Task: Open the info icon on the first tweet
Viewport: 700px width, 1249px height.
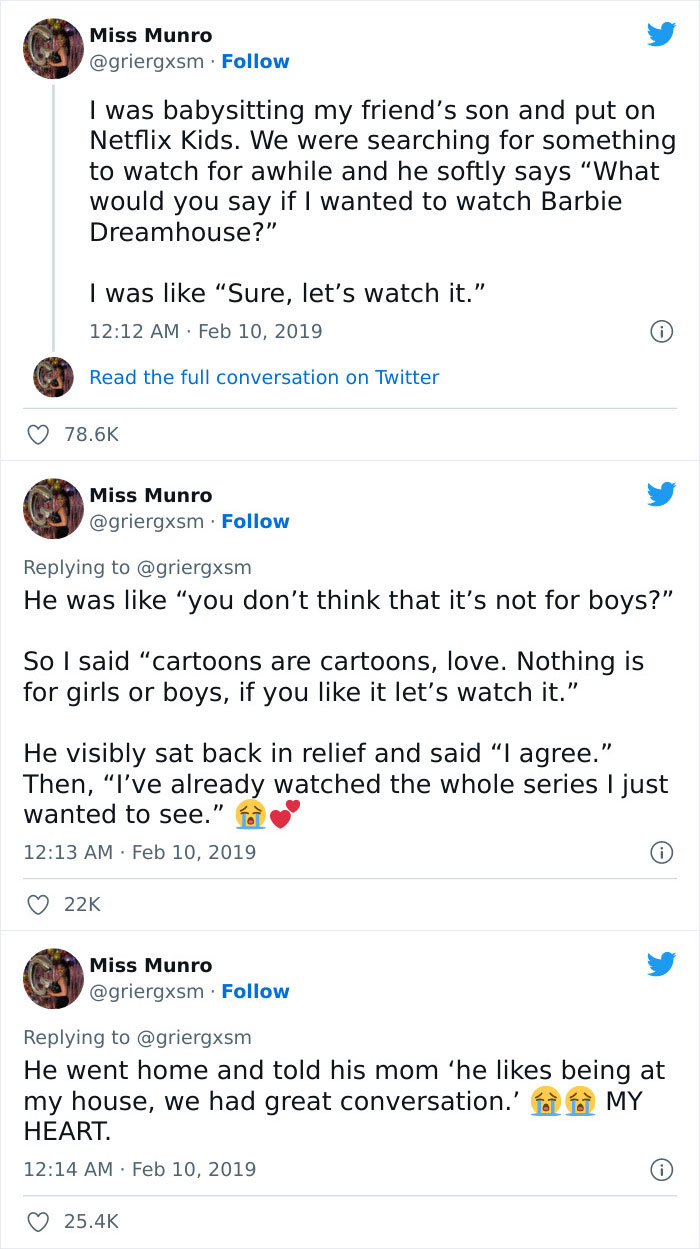Action: point(662,331)
